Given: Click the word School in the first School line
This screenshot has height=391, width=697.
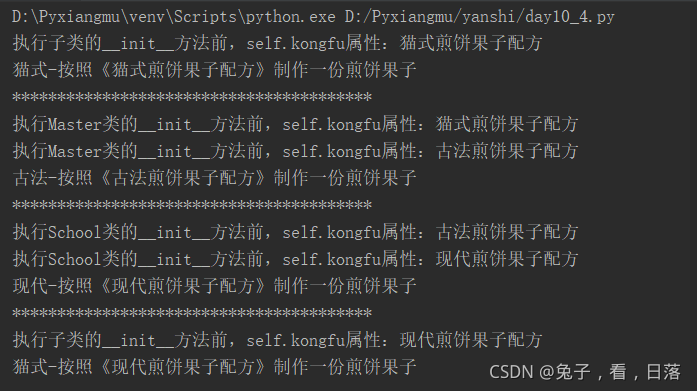Looking at the screenshot, I should (x=75, y=232).
